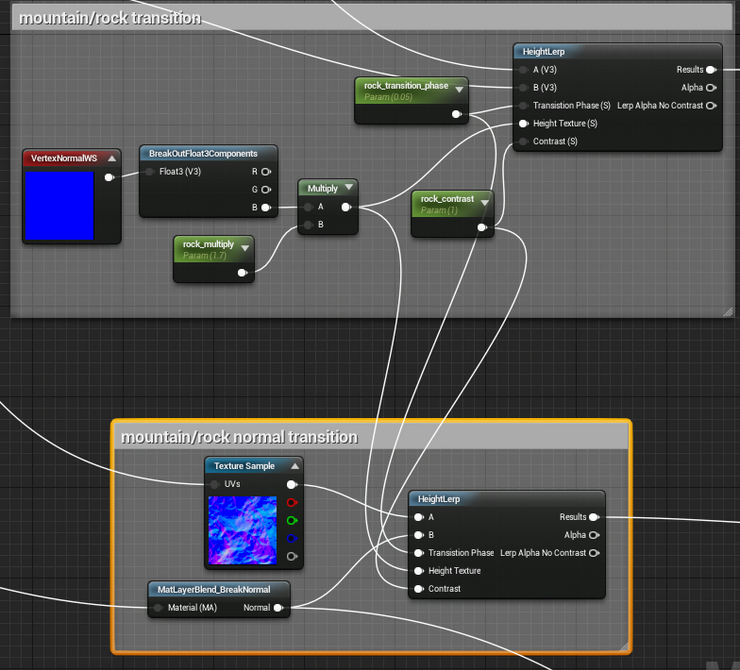The width and height of the screenshot is (740, 670).
Task: Click the Material (MA) input pin
Action: (x=158, y=608)
